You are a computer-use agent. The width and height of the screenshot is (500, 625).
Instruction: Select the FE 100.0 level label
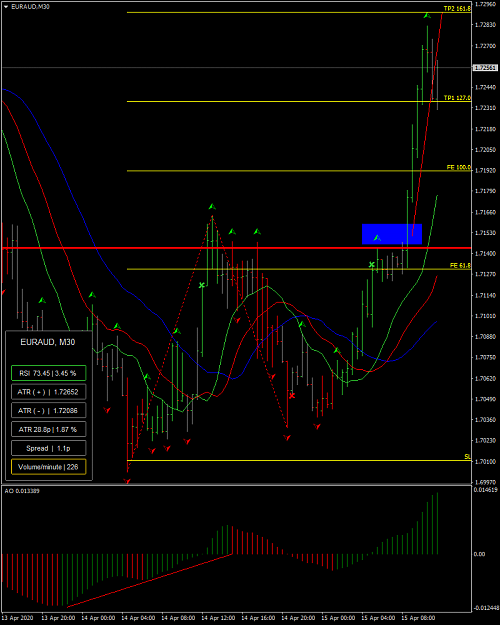point(459,167)
